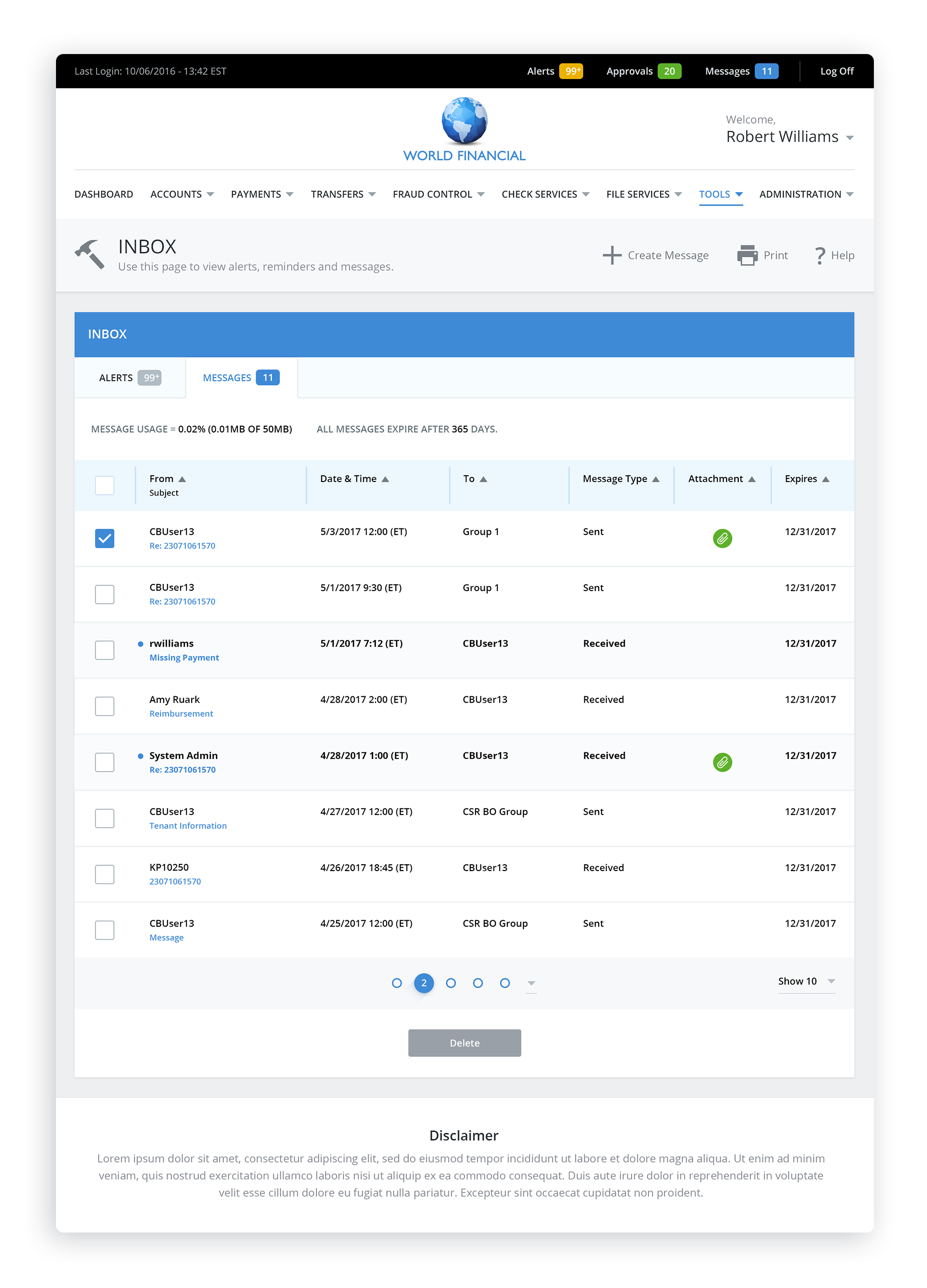Check the rwilliams Missing Payment checkbox

104,650
